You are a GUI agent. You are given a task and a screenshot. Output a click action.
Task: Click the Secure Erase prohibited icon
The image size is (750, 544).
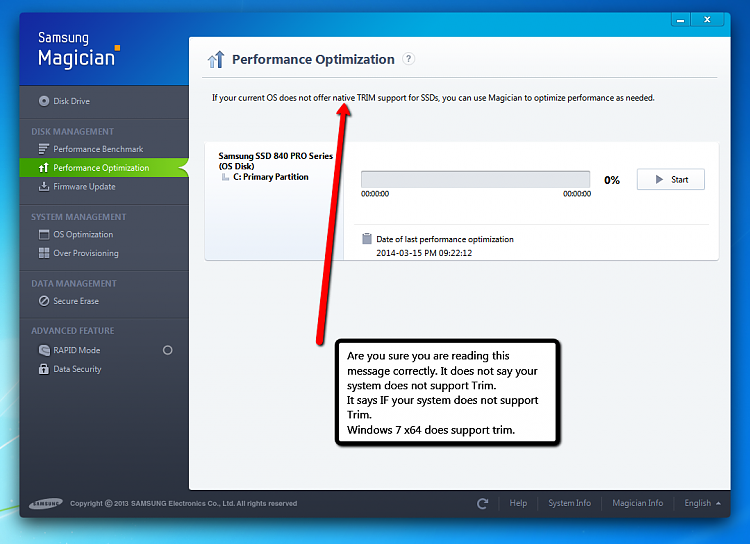[44, 301]
